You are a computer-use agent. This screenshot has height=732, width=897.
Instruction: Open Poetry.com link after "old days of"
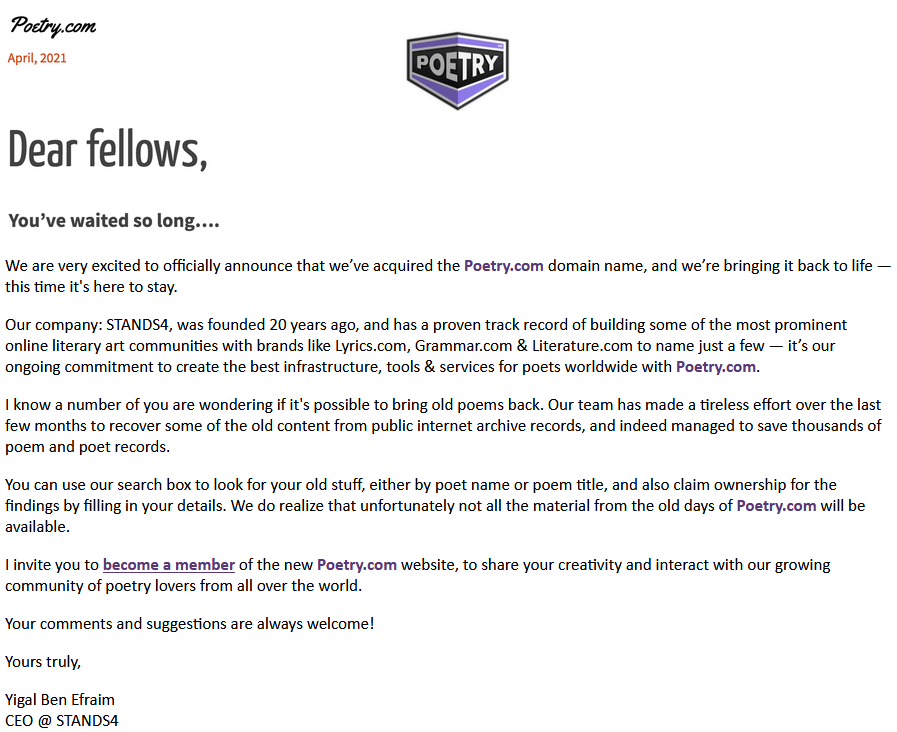tap(776, 505)
